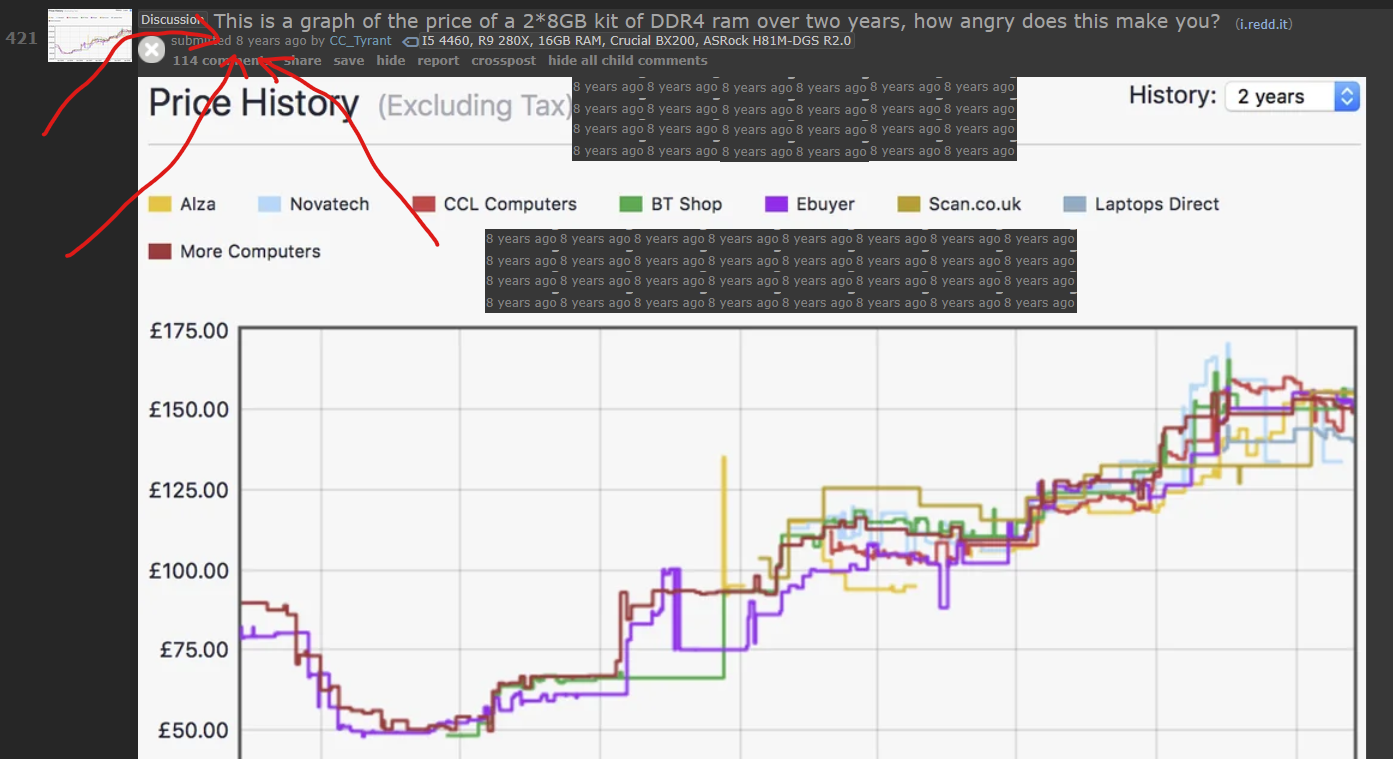Image resolution: width=1393 pixels, height=759 pixels.
Task: Click the £125.00 axis label
Action: [x=189, y=490]
